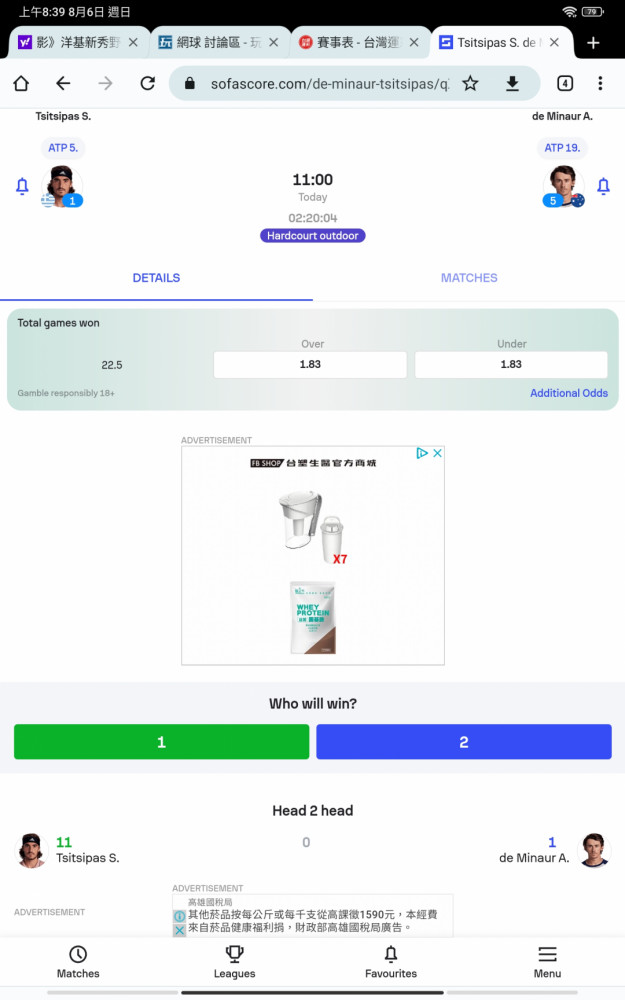Bookmark page with the star icon
This screenshot has width=625, height=1000.
(x=470, y=83)
